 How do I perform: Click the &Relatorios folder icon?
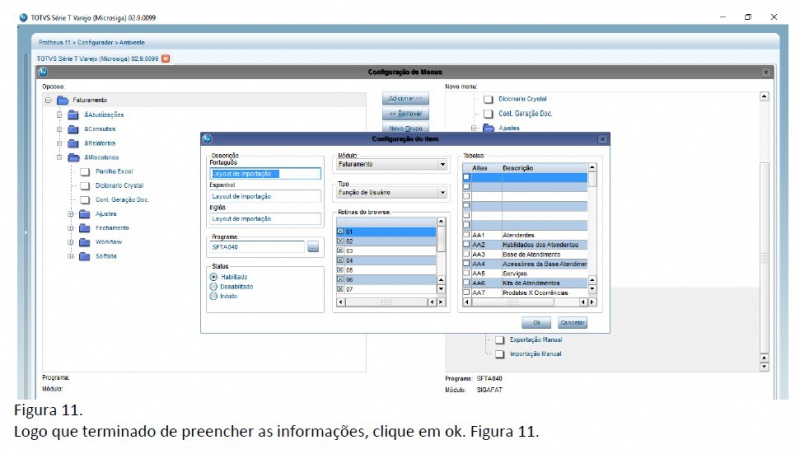pyautogui.click(x=73, y=143)
